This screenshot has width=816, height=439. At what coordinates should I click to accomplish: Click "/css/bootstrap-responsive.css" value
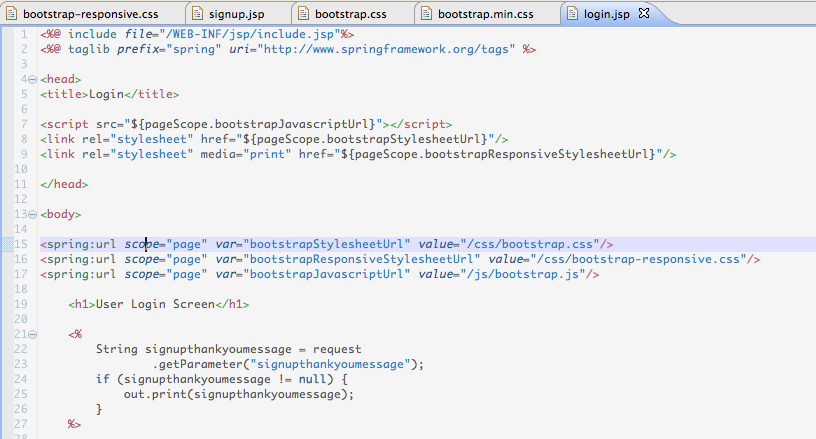[x=638, y=260]
